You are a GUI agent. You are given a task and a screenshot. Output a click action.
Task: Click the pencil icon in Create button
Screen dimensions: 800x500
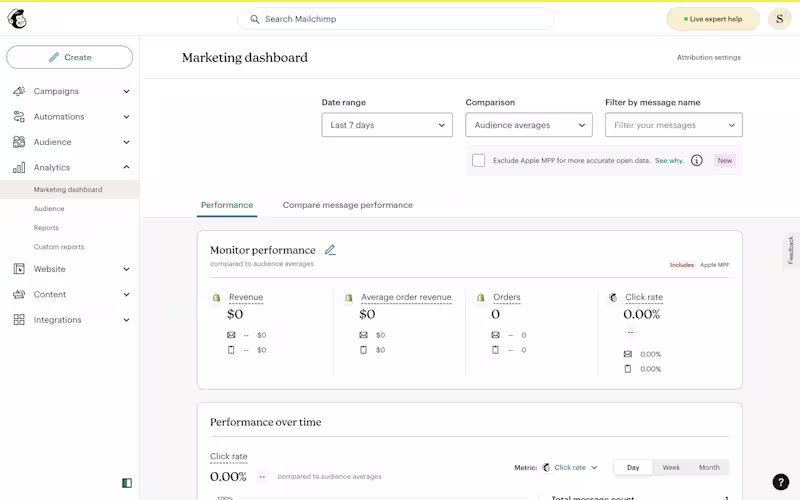[54, 57]
